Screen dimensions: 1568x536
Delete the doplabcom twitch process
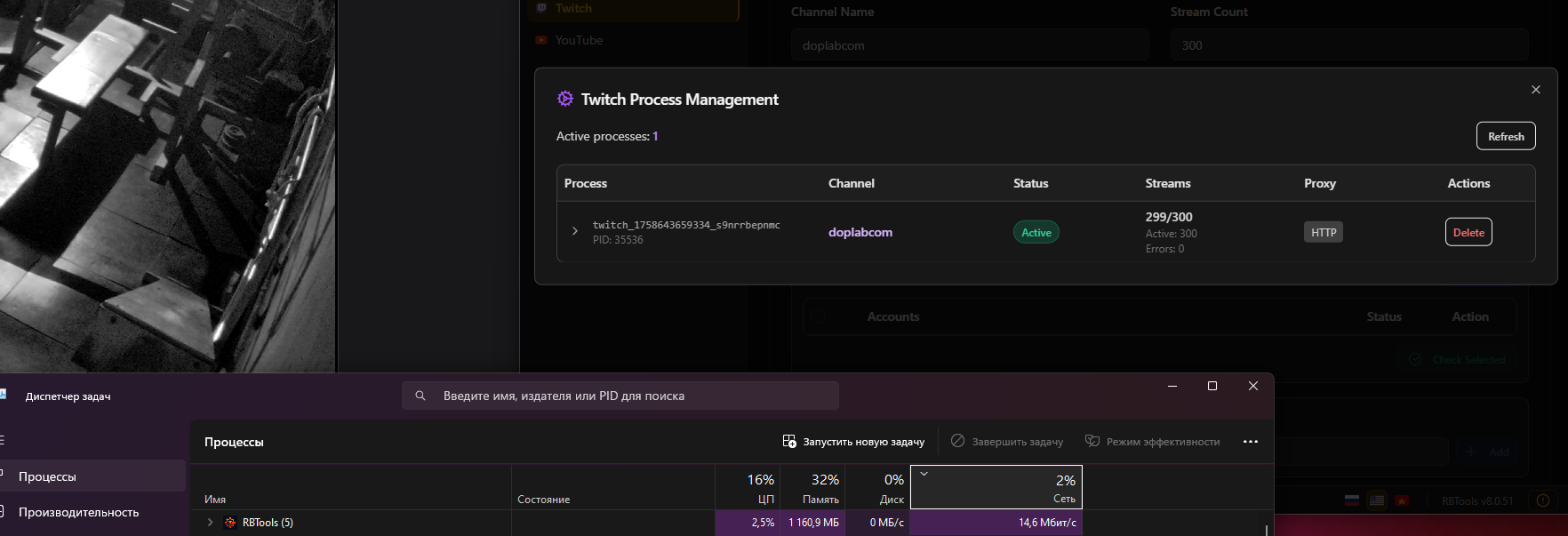[1468, 232]
